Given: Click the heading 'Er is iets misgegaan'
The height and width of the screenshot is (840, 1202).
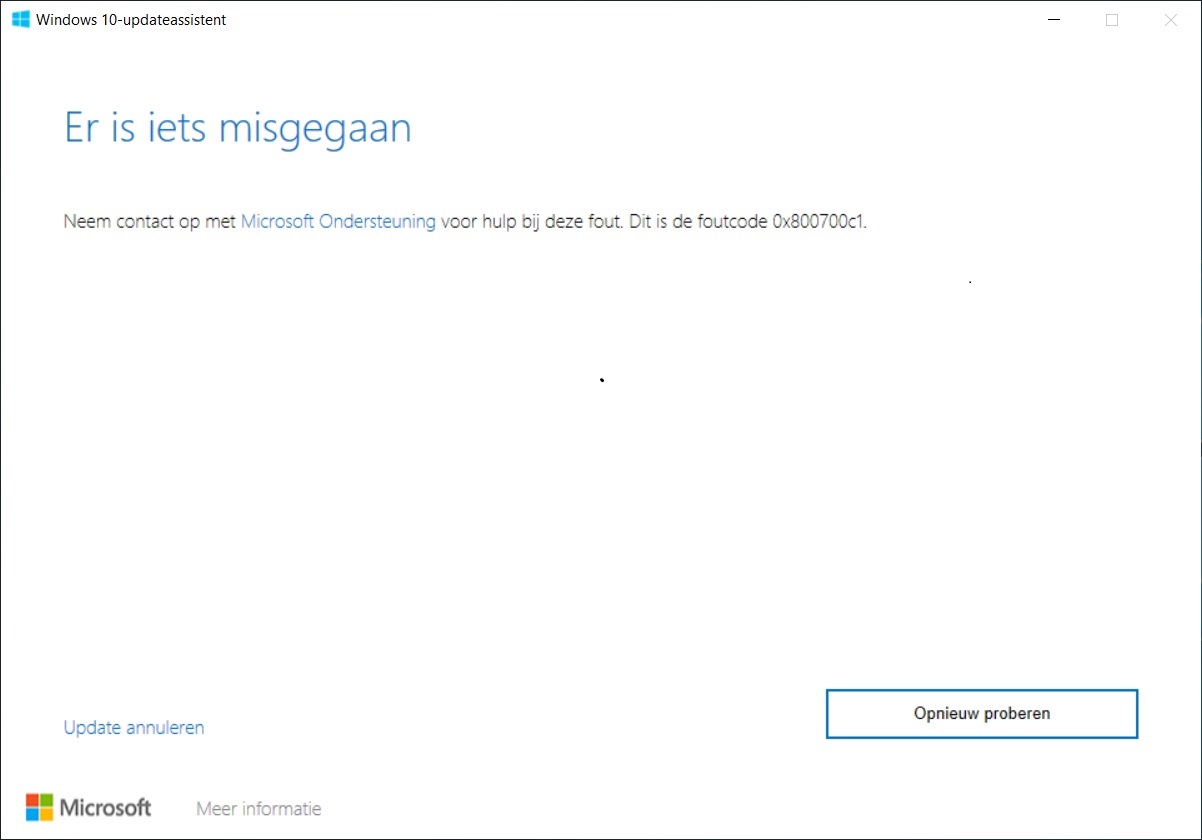Looking at the screenshot, I should (238, 129).
